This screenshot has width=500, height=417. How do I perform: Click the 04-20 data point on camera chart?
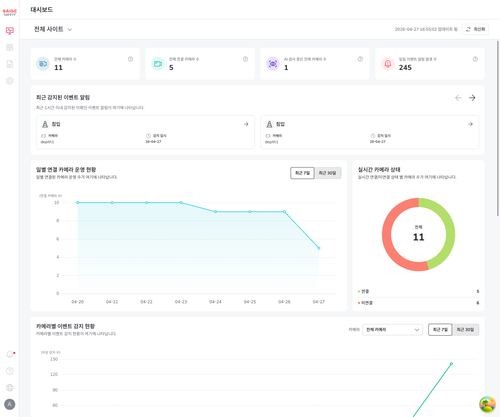[x=78, y=202]
